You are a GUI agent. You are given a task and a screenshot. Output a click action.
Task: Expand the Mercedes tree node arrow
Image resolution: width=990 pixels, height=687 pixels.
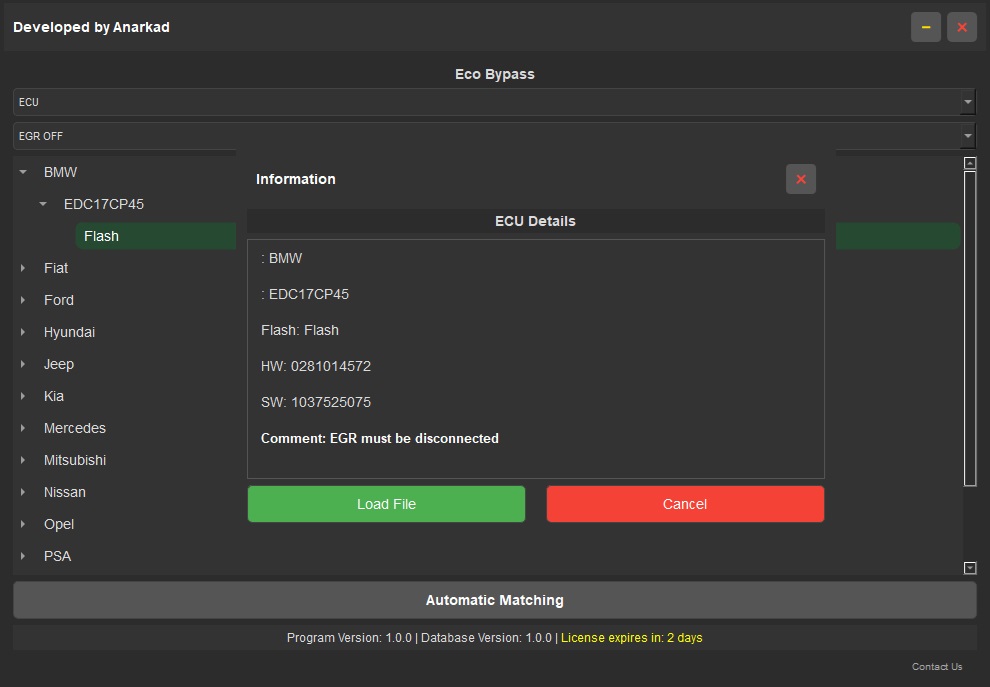(x=23, y=428)
